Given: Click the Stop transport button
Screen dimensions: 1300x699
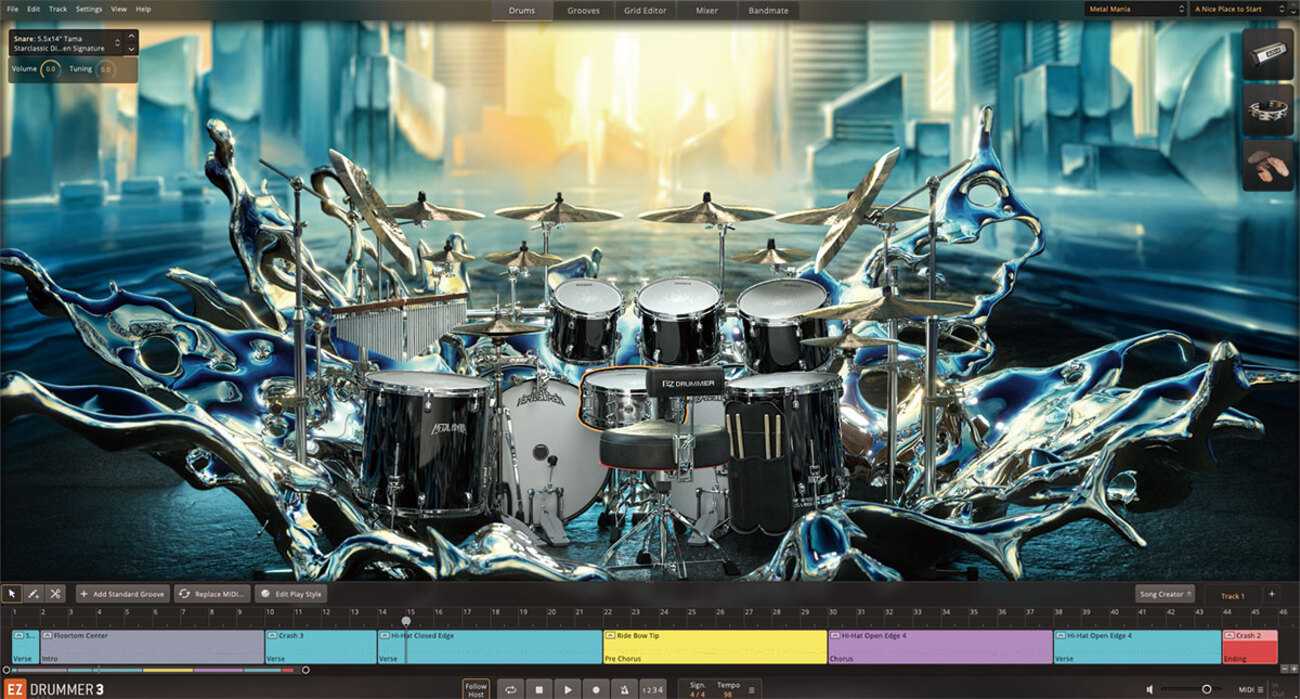Looking at the screenshot, I should 539,689.
